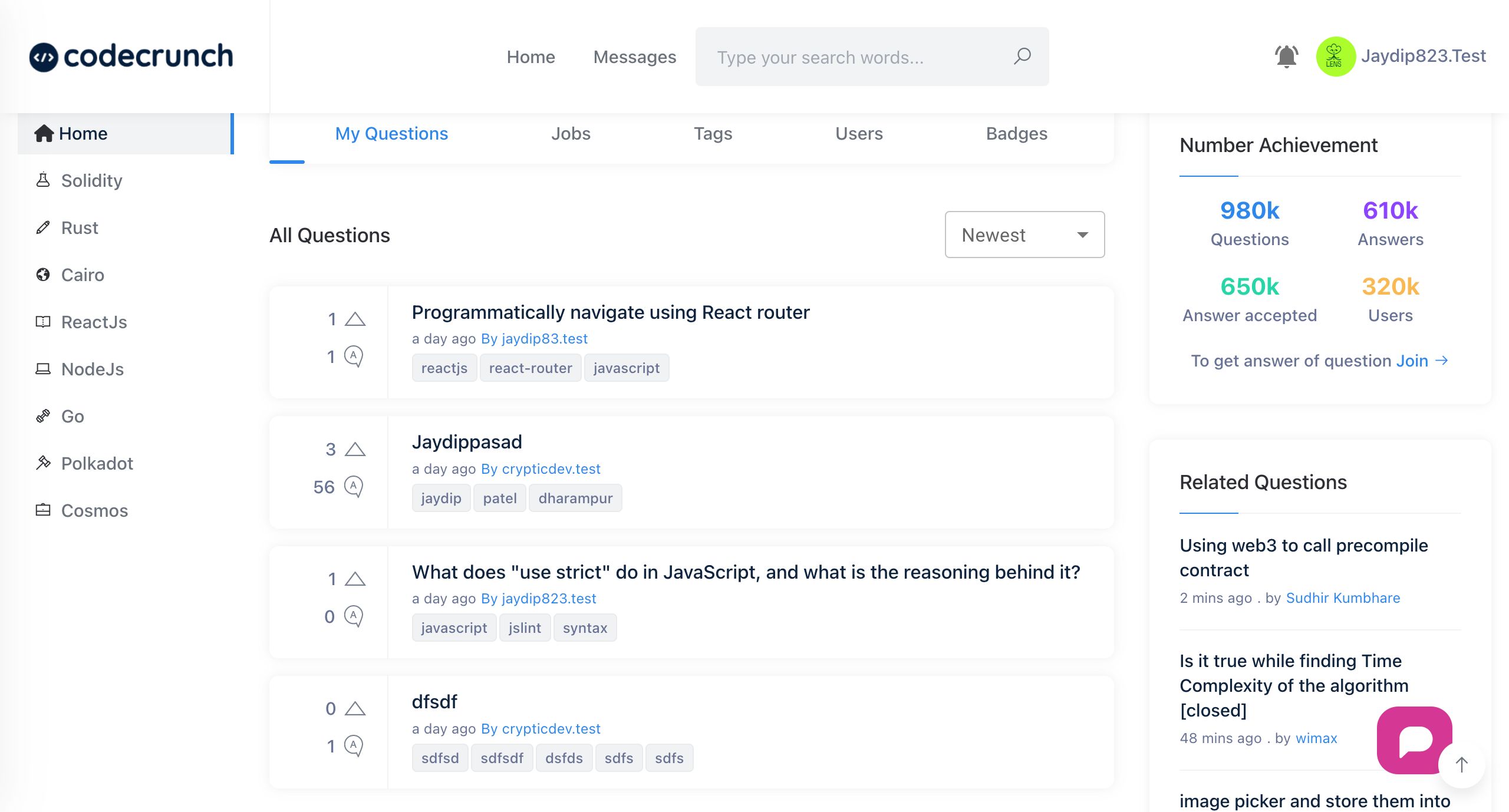Click the syntax tag
The image size is (1509, 812).
pyautogui.click(x=585, y=628)
